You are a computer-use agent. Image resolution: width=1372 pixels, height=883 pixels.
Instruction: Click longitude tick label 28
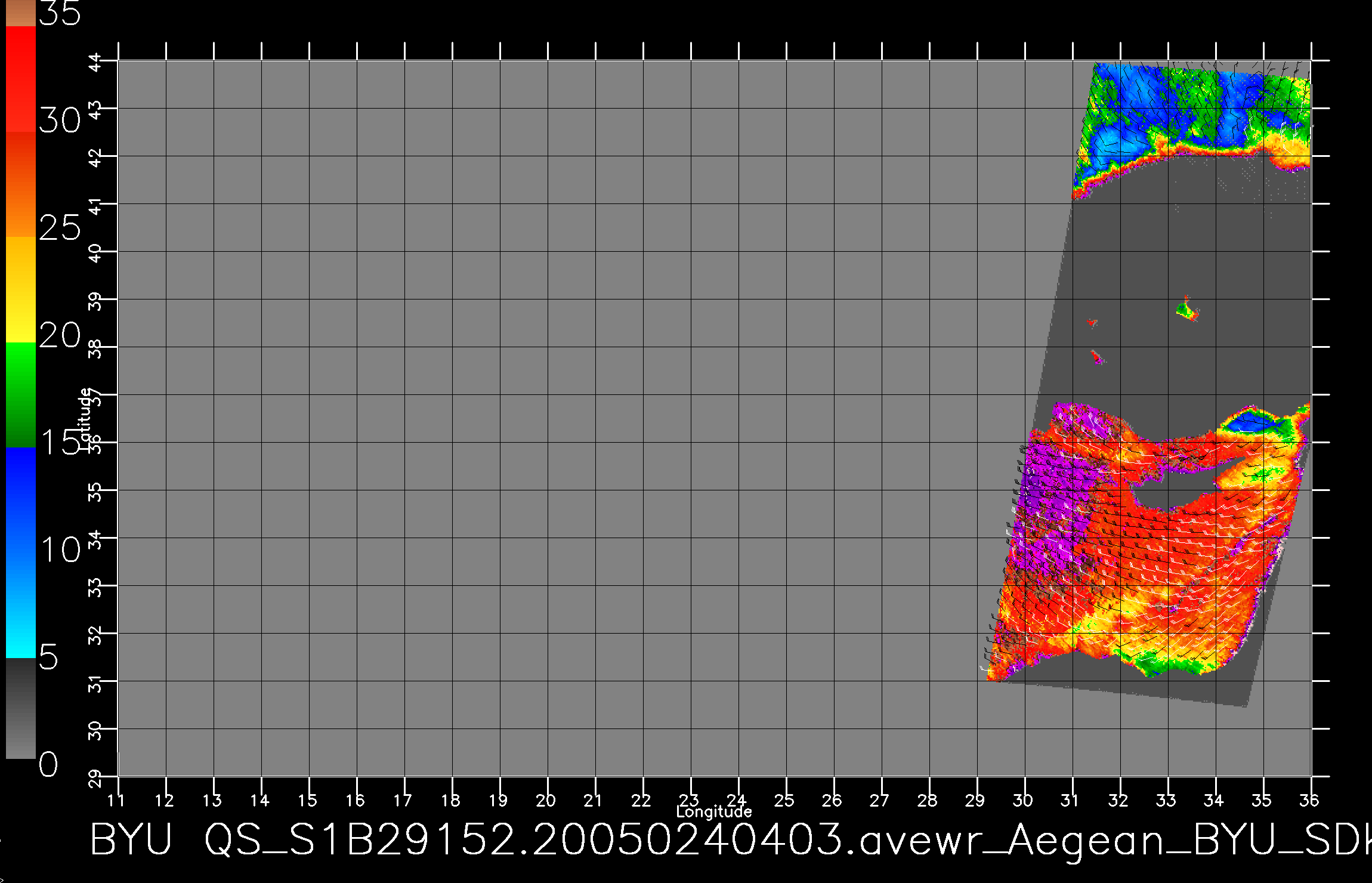point(928,800)
